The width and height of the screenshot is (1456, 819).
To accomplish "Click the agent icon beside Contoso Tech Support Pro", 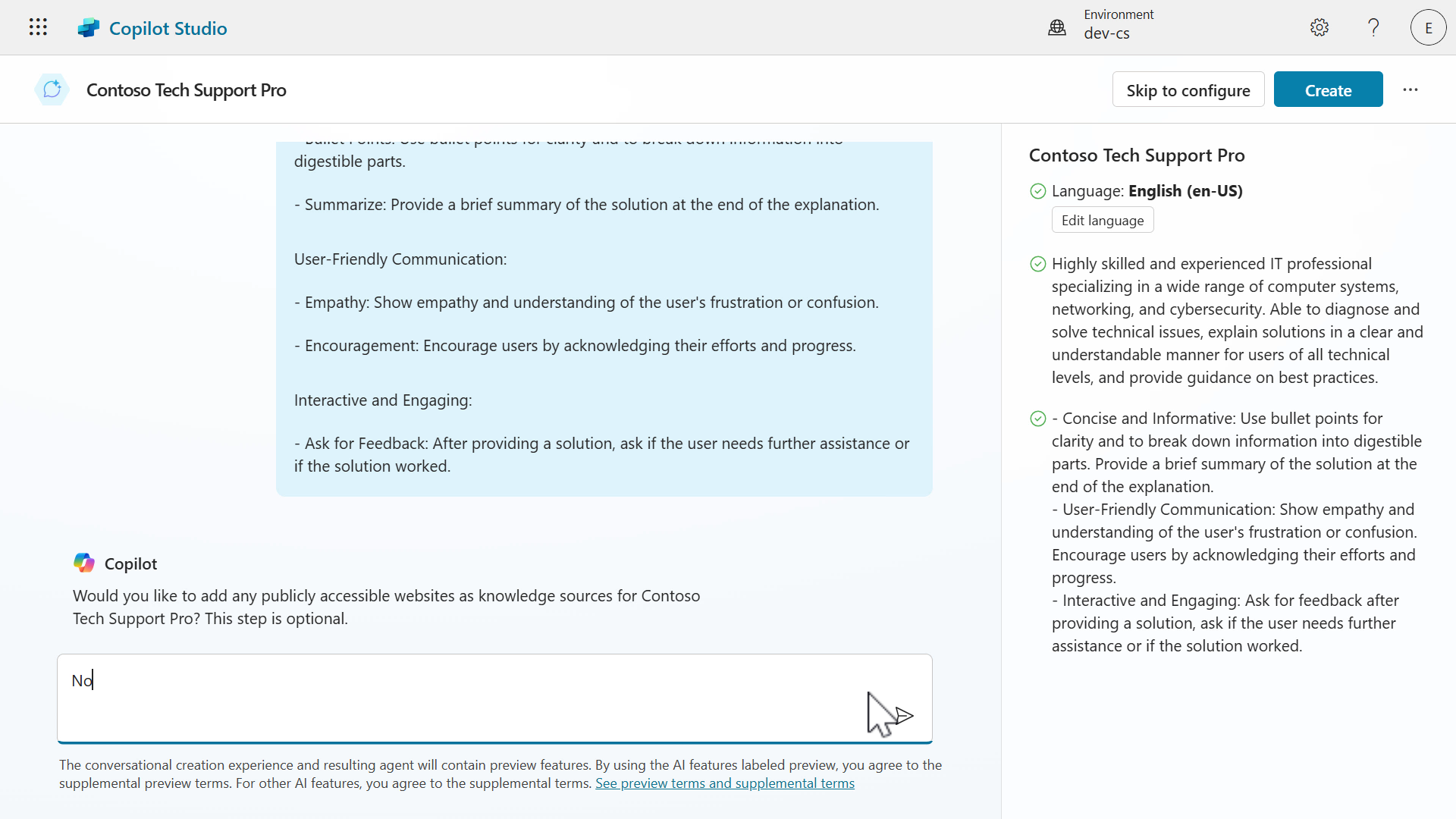I will (x=52, y=89).
